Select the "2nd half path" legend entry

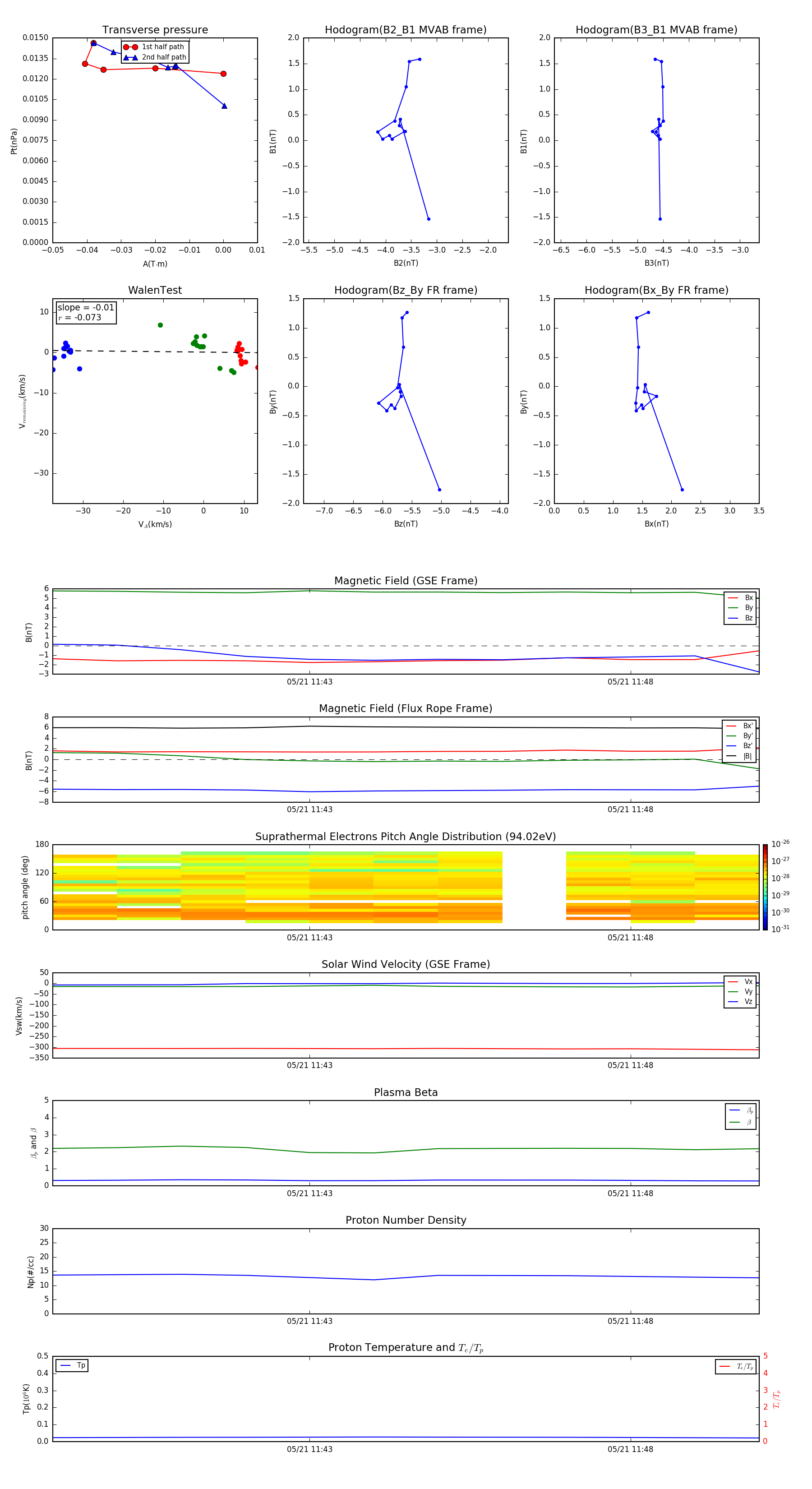point(155,57)
